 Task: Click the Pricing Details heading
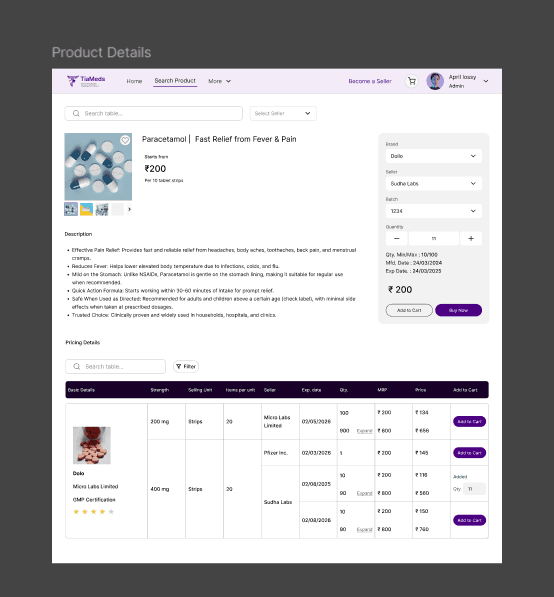pyautogui.click(x=83, y=342)
